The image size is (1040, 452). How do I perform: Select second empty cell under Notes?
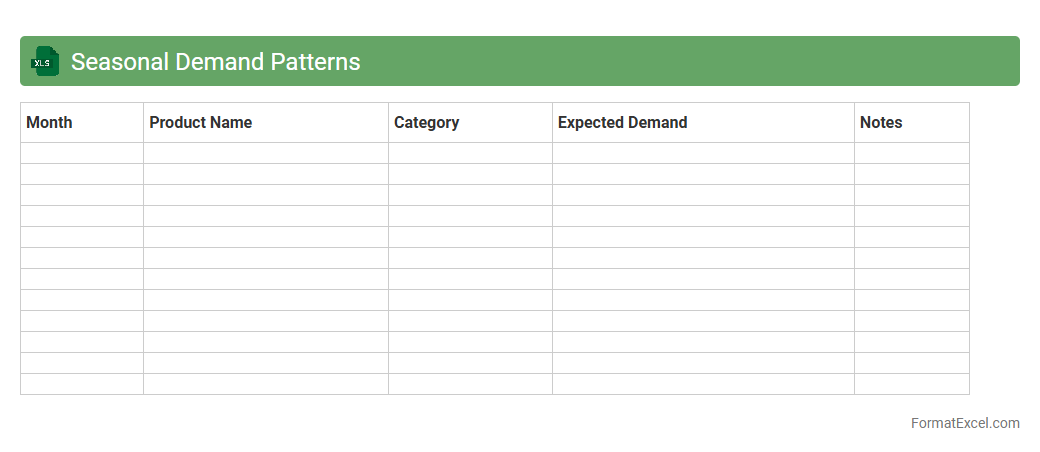coord(911,174)
